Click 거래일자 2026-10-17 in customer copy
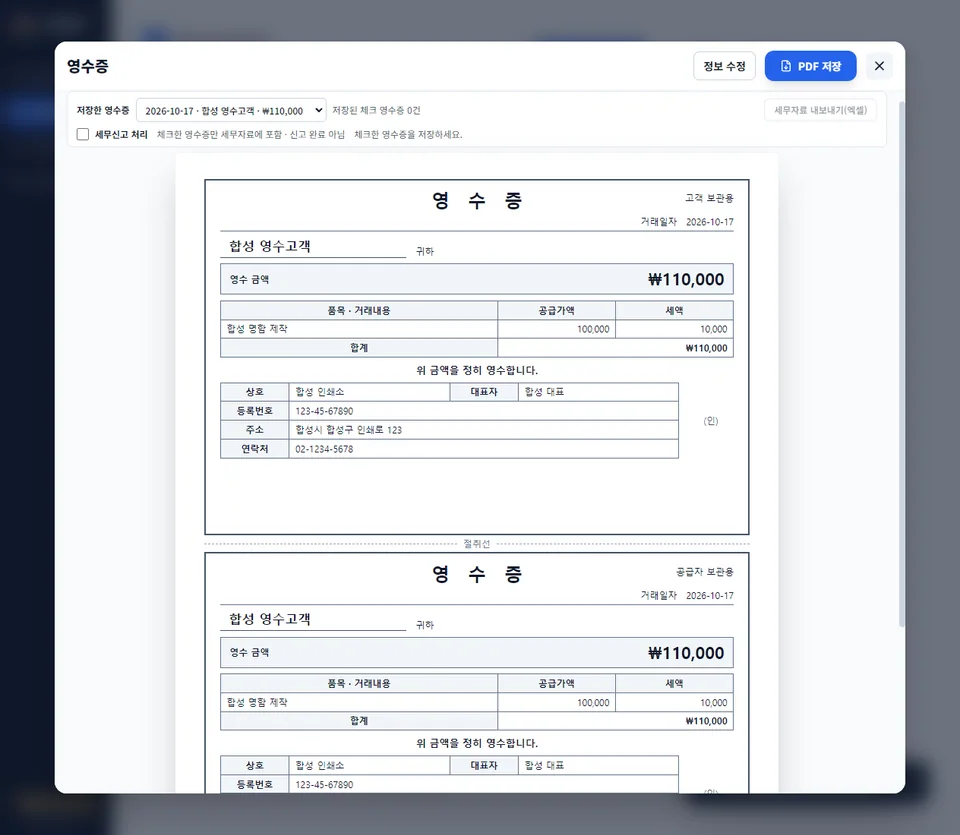 tap(687, 222)
